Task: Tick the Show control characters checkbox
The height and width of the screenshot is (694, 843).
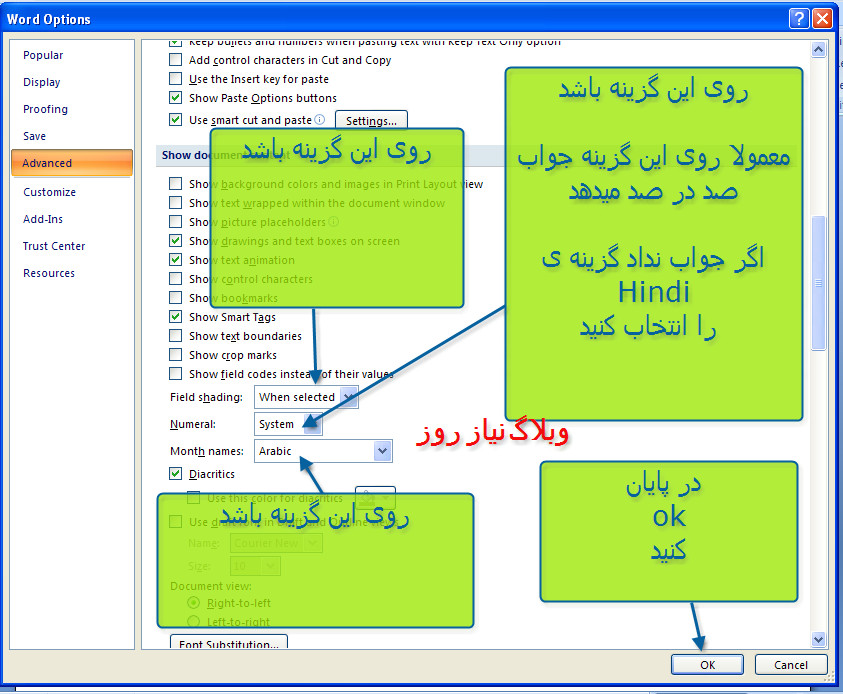Action: coord(175,278)
